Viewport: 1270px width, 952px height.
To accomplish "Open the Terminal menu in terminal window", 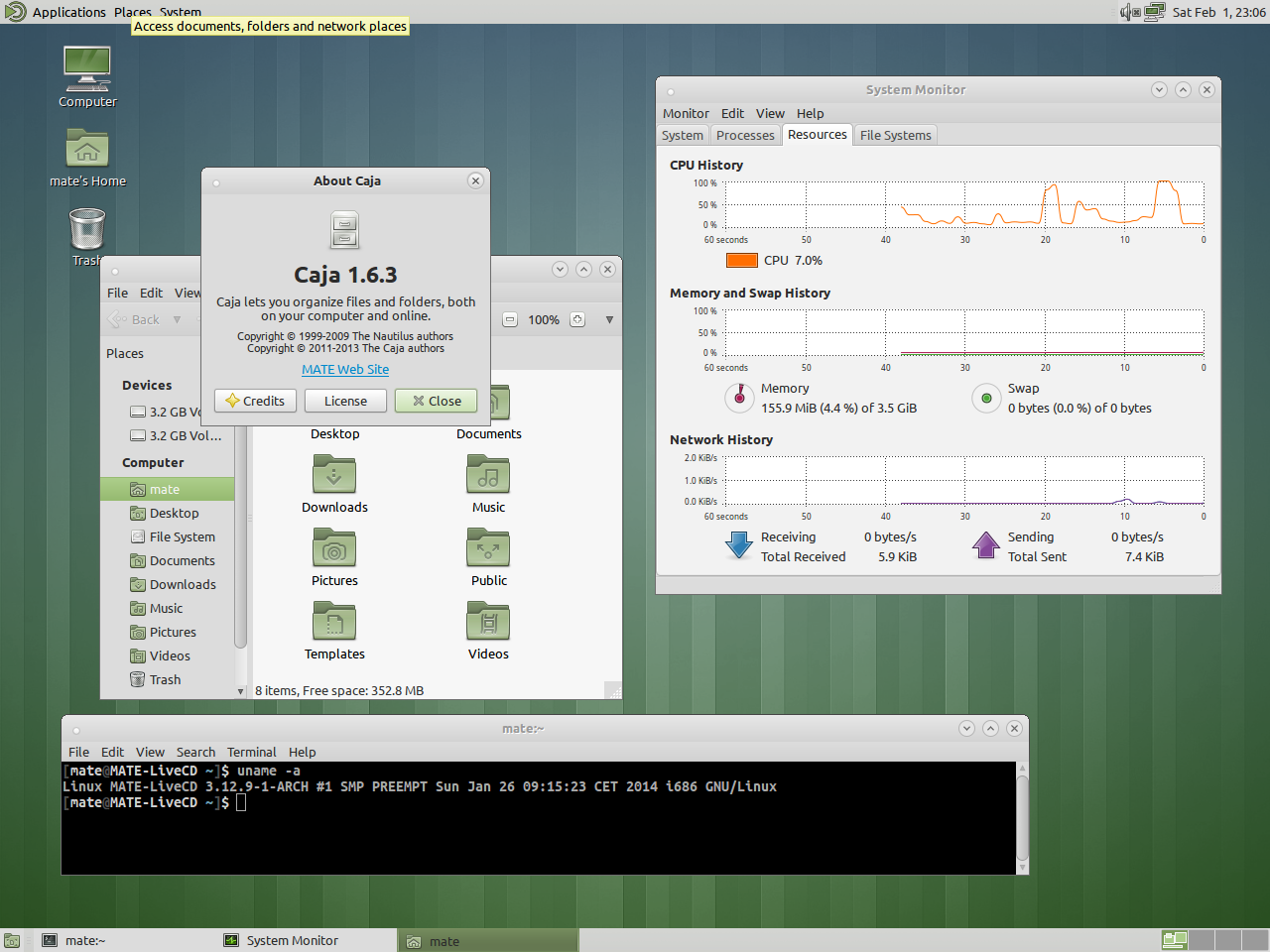I will pos(251,752).
